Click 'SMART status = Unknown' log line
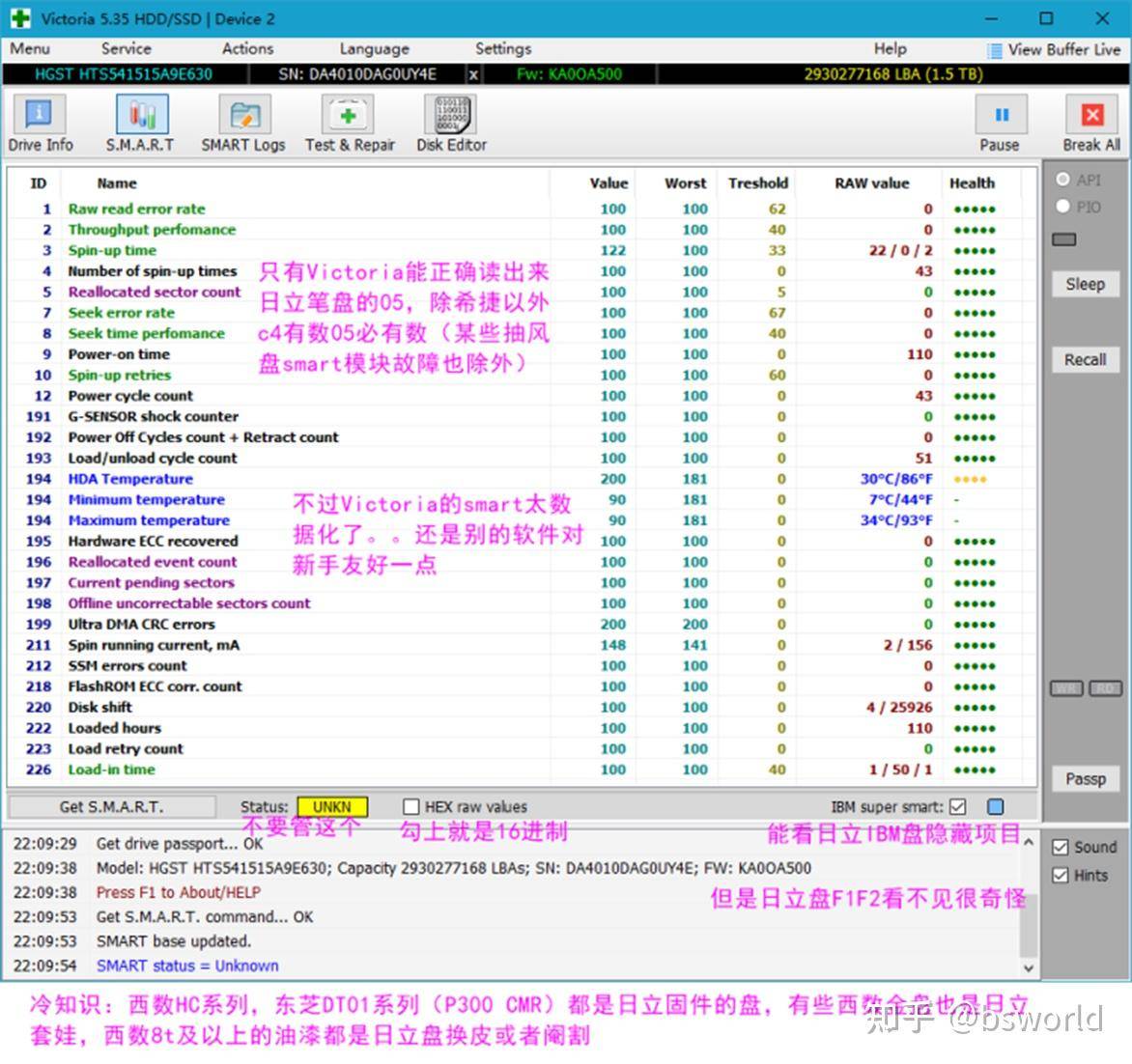This screenshot has height=1064, width=1132. 187,966
